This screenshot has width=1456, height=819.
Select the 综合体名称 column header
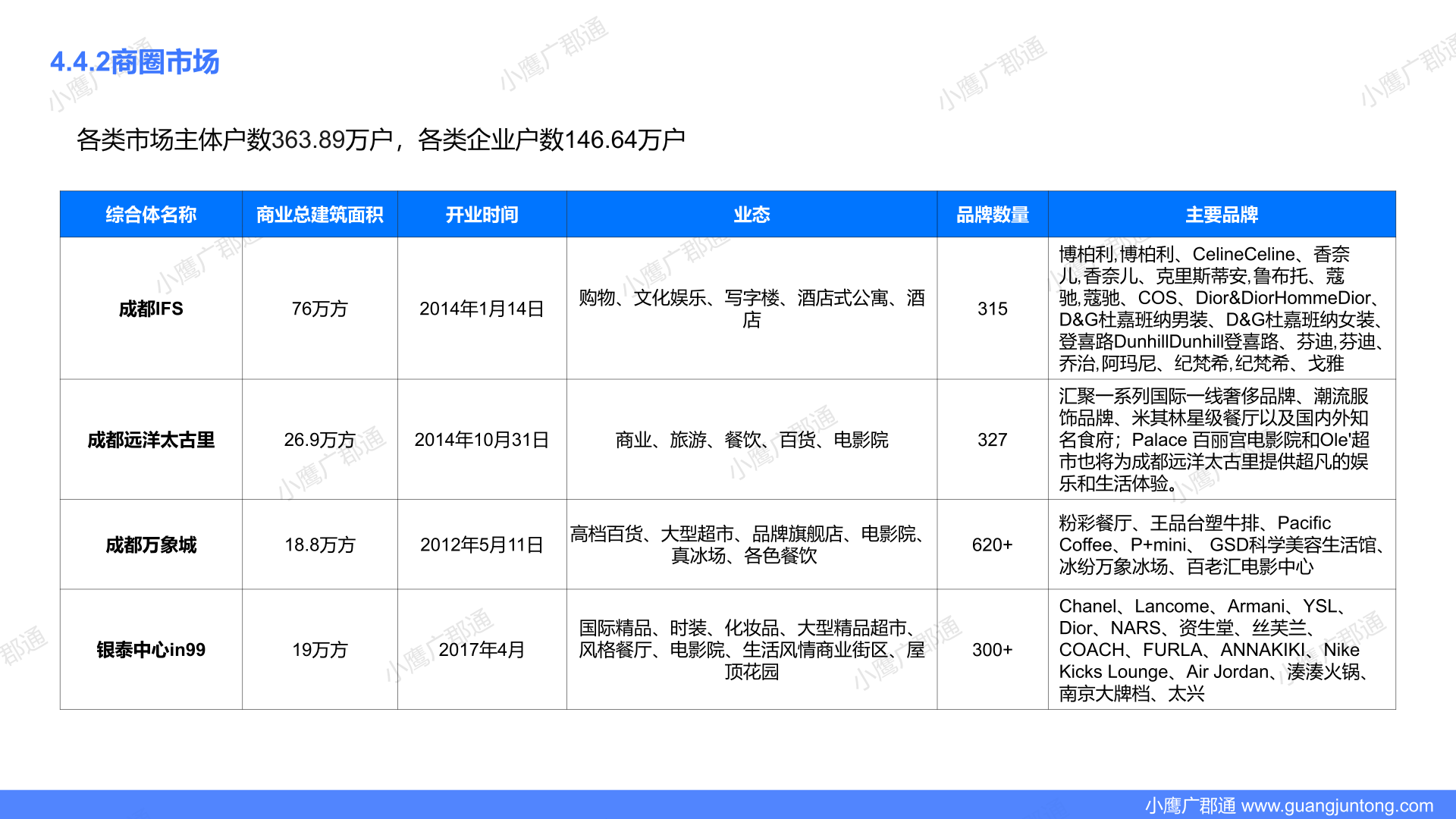[151, 215]
